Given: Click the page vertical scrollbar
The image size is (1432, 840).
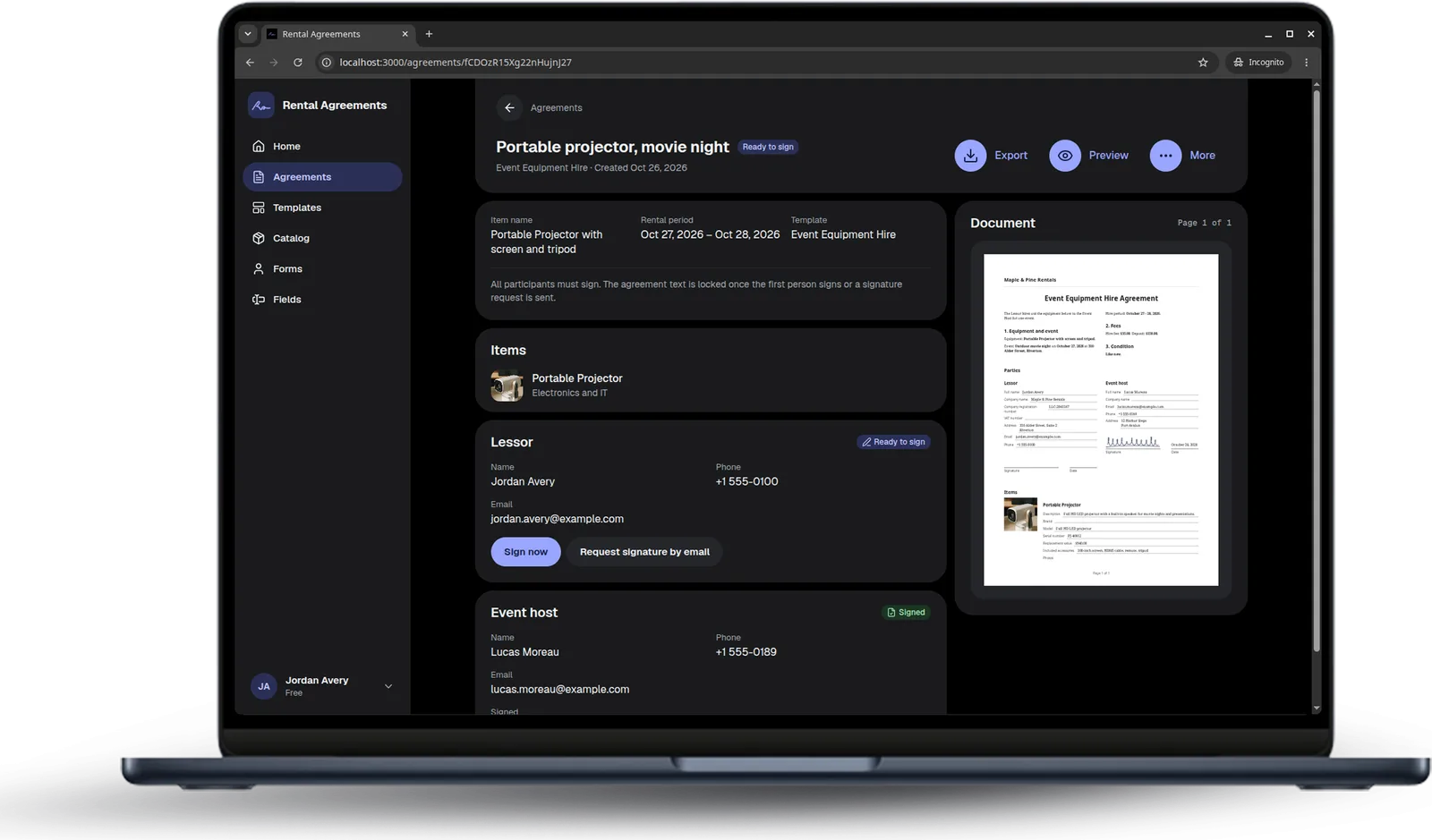Looking at the screenshot, I should click(x=1316, y=367).
